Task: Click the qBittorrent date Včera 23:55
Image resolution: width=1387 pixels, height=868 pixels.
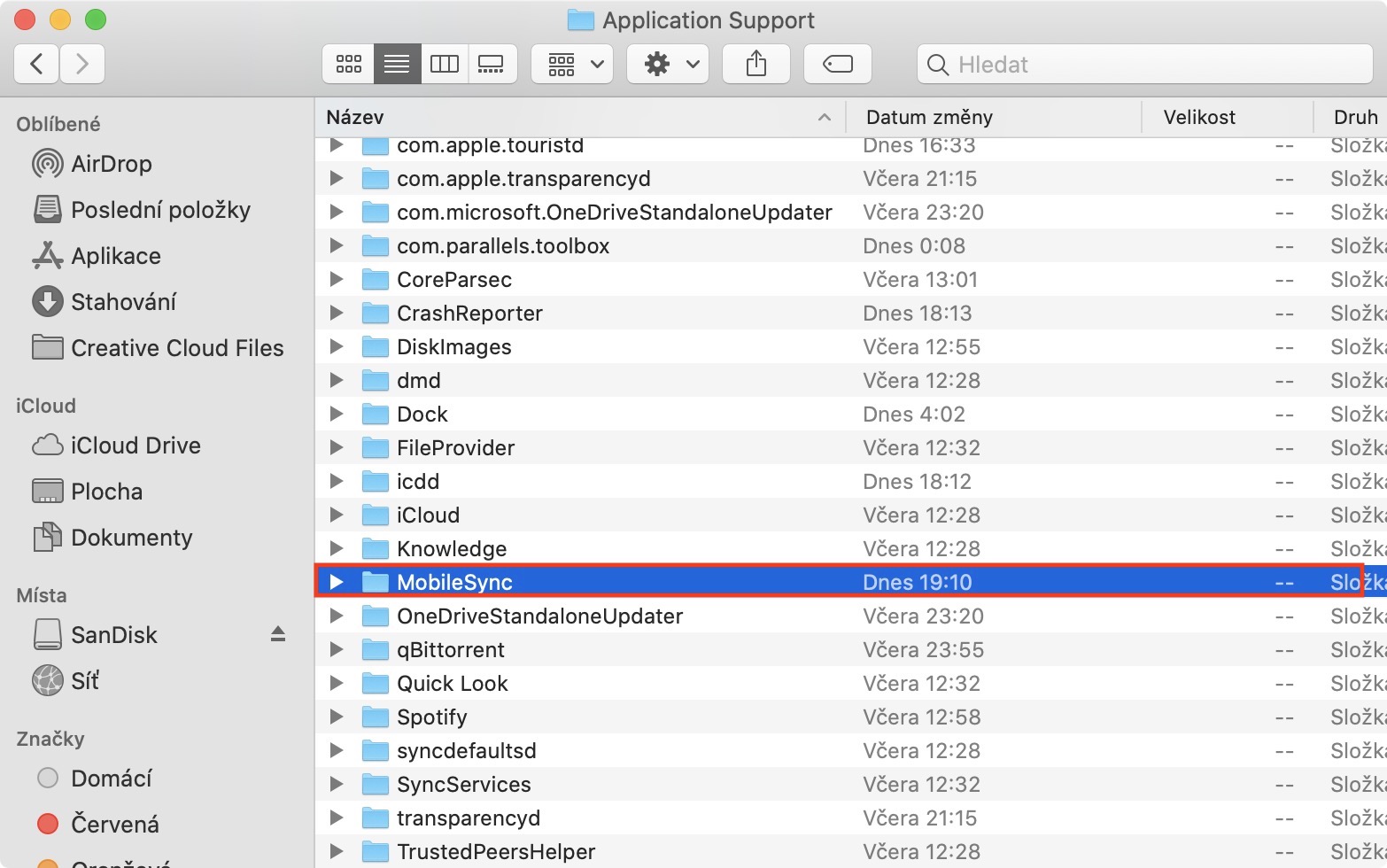Action: (924, 650)
